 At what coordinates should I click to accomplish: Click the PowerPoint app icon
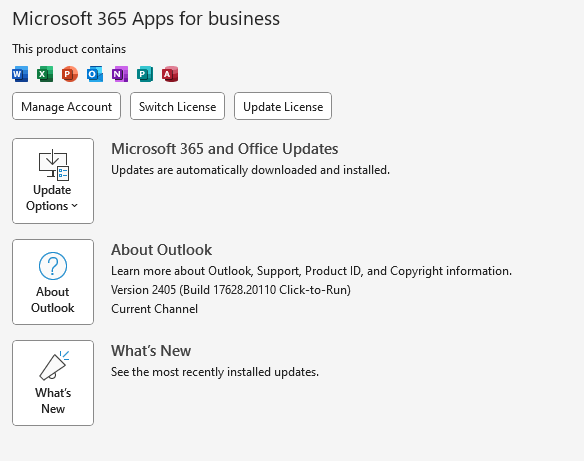point(70,74)
